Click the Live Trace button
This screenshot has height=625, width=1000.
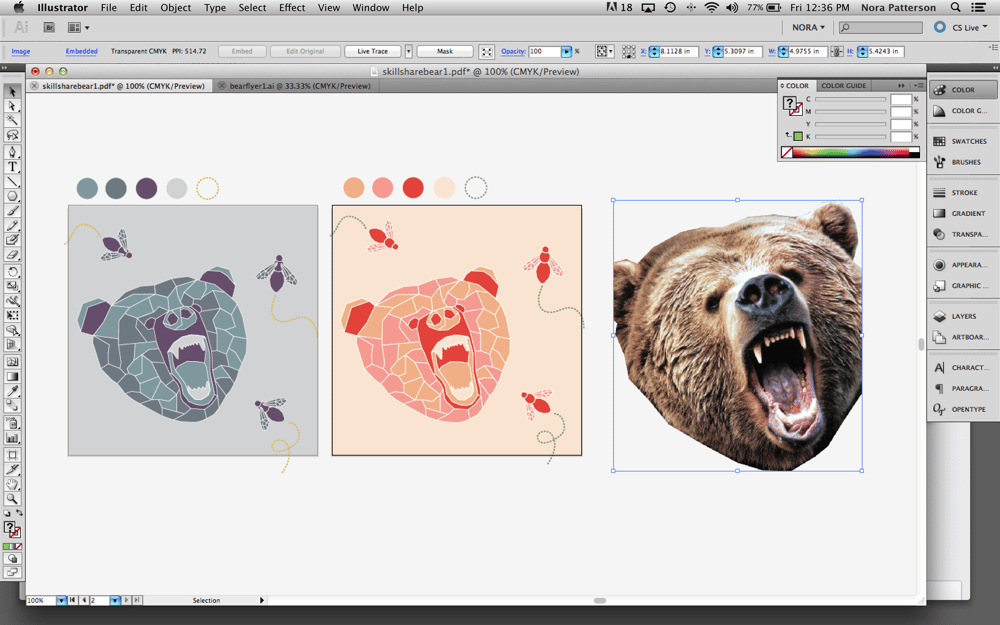372,51
